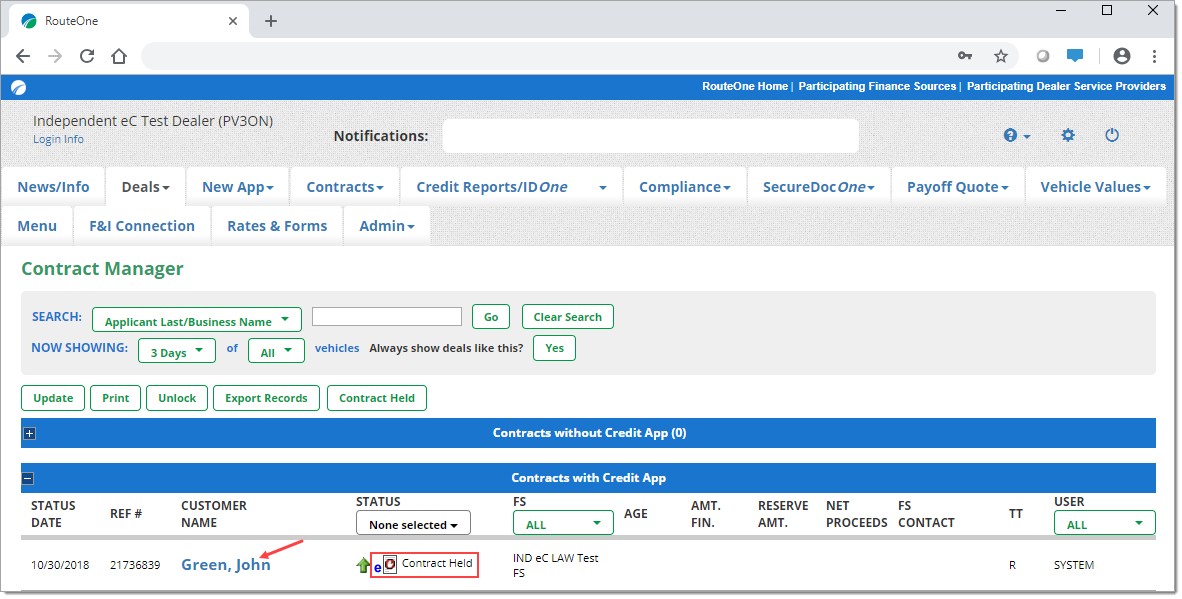
Task: Focus the browser address bar
Action: point(544,56)
